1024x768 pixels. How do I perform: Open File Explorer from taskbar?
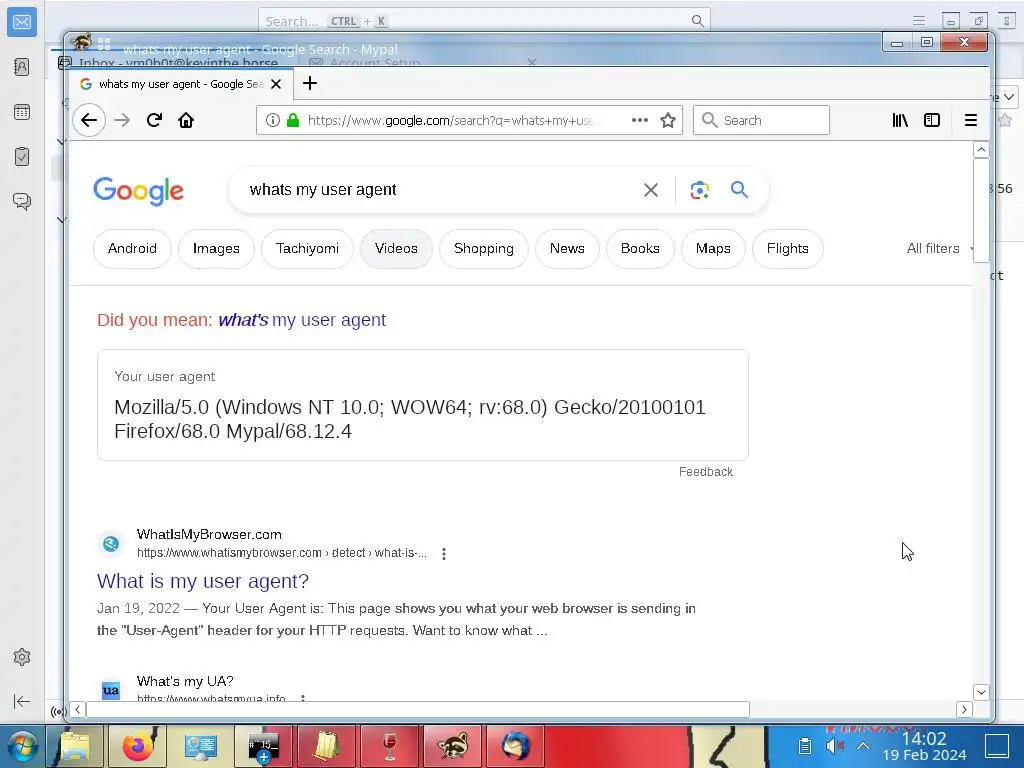[75, 746]
